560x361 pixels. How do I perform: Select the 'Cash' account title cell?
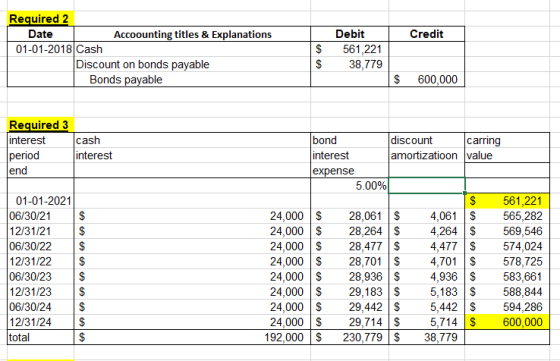point(192,49)
